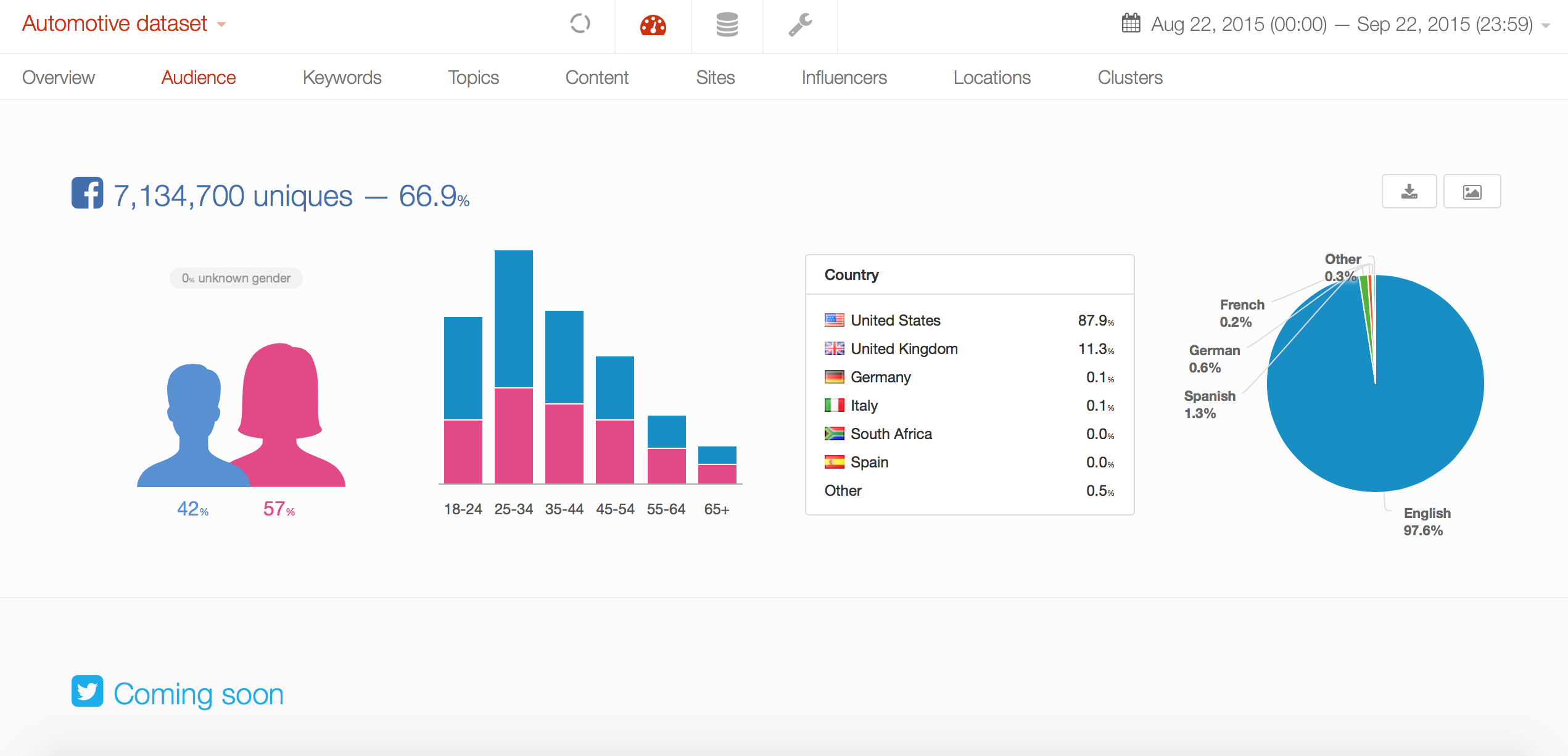Click the Influencers navigation link
The height and width of the screenshot is (756, 1568).
[x=845, y=78]
